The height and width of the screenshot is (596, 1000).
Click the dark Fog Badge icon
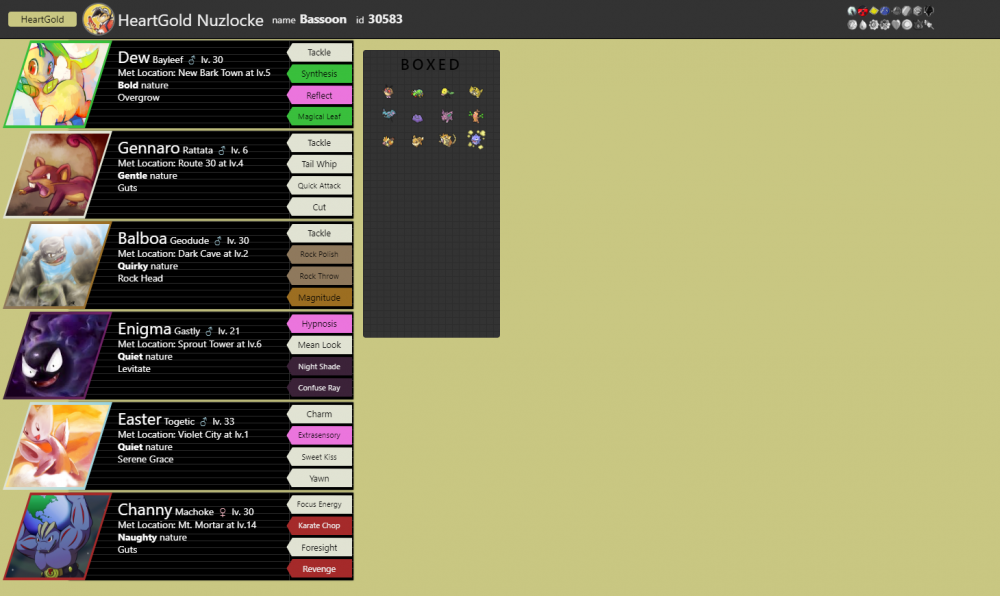(x=885, y=11)
